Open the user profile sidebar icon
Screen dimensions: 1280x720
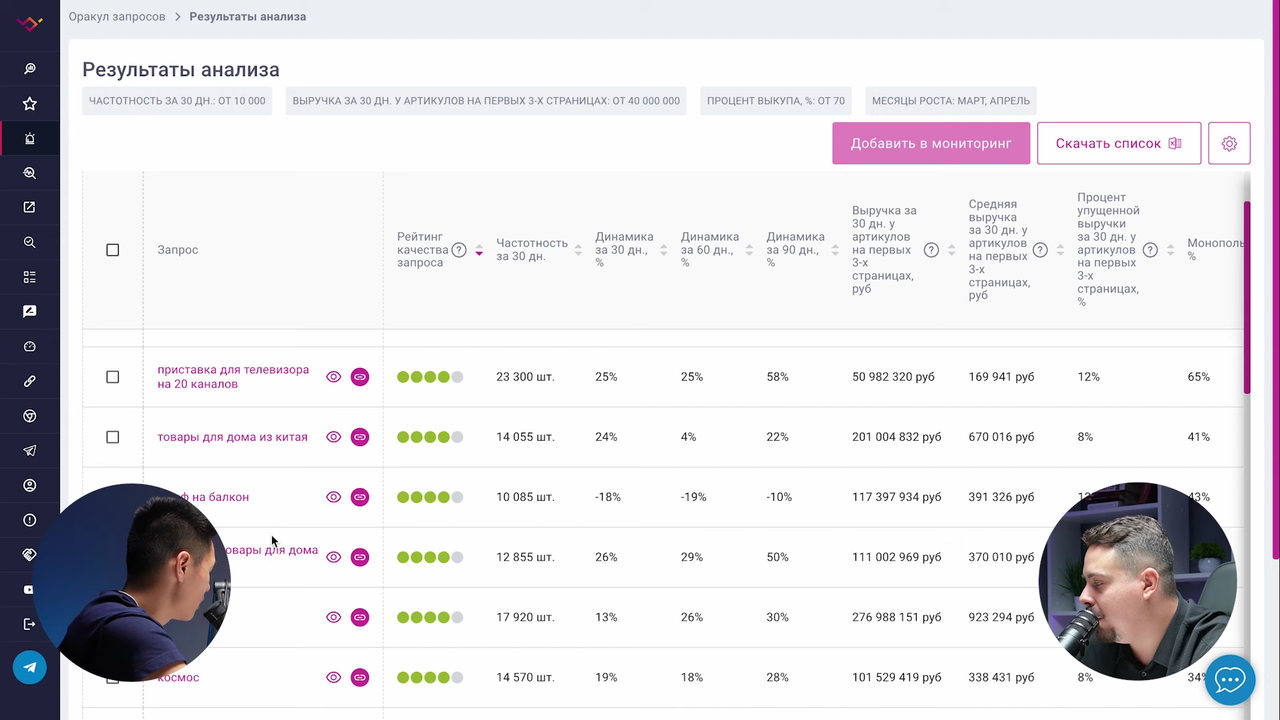tap(30, 485)
